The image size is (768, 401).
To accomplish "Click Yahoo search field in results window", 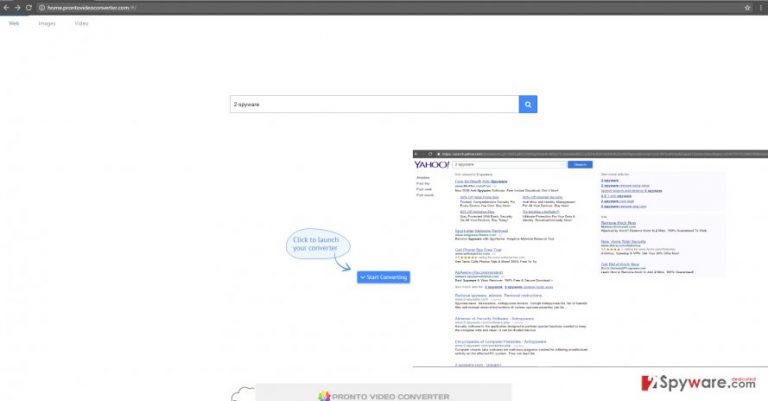I will (509, 165).
